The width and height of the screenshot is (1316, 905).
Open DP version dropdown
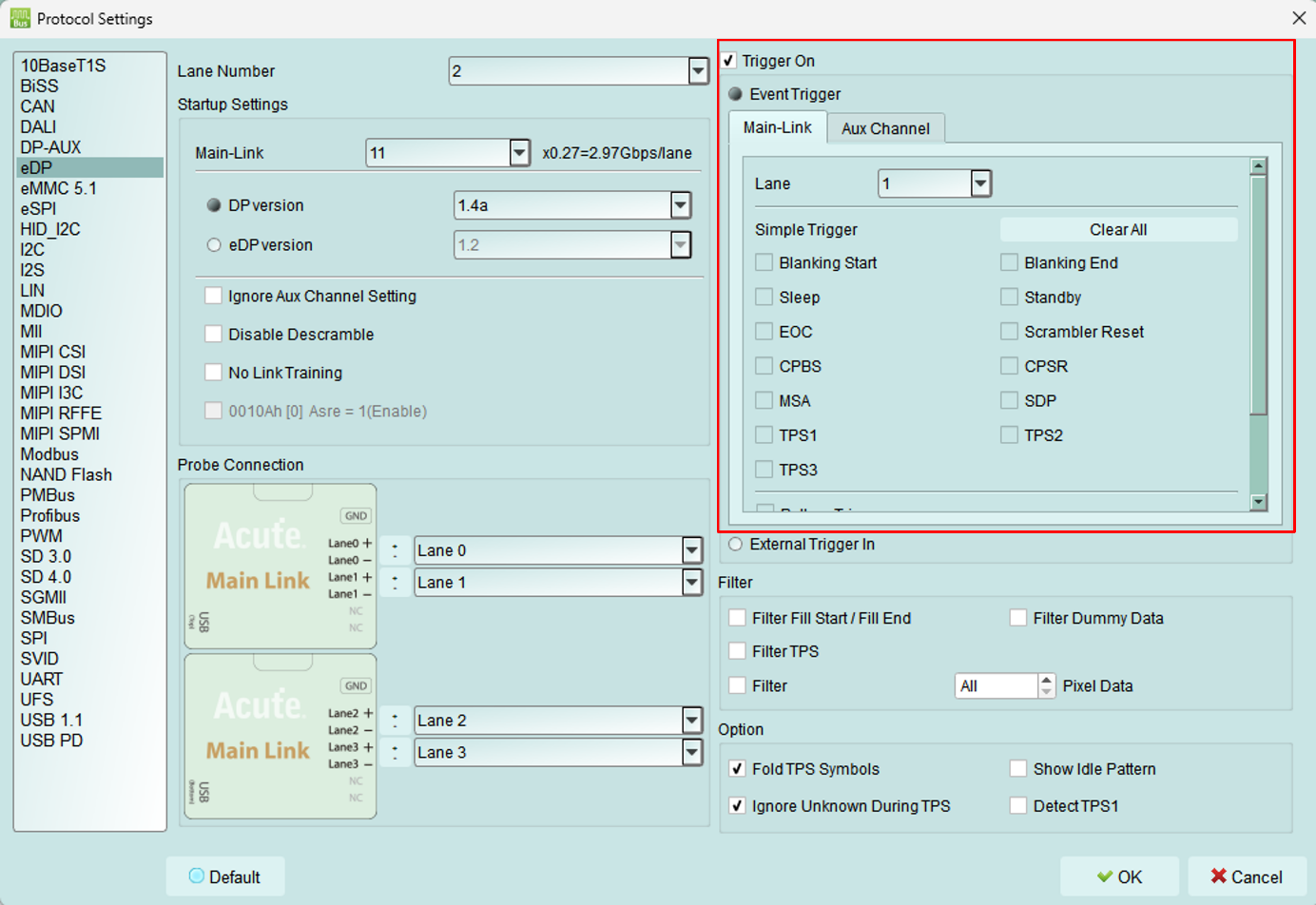point(680,205)
